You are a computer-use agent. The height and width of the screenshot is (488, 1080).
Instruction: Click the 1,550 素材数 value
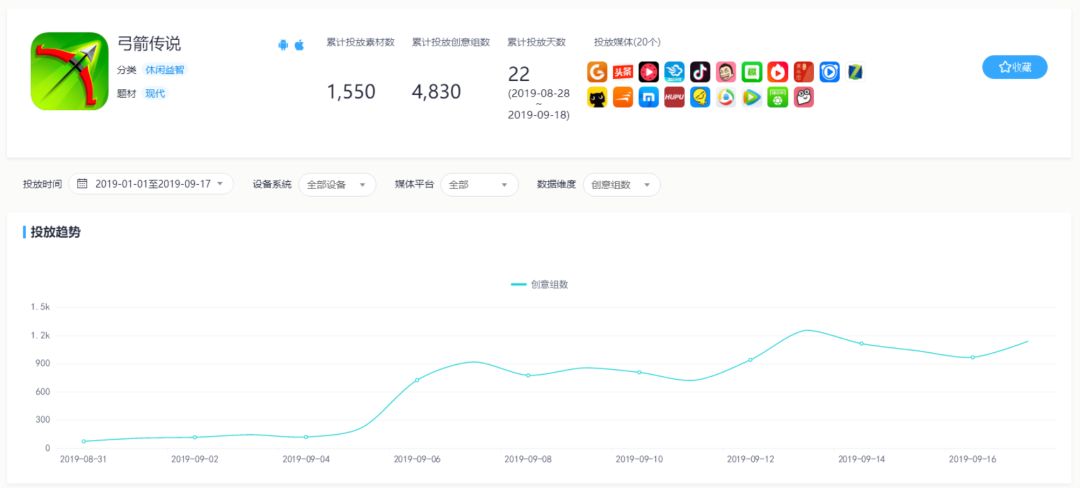pos(351,92)
